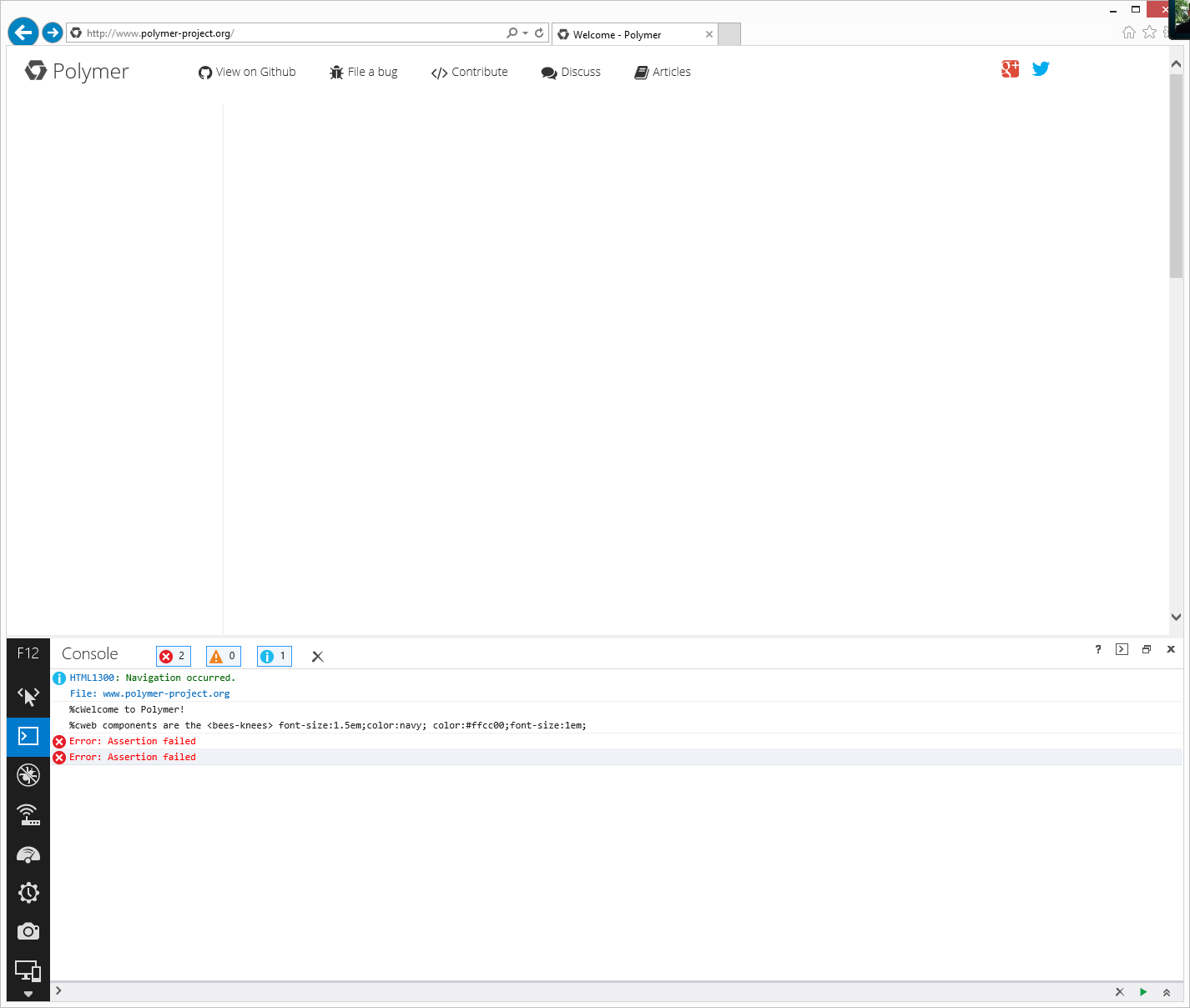Click the address bar URL field
This screenshot has width=1190, height=1008.
tap(284, 33)
